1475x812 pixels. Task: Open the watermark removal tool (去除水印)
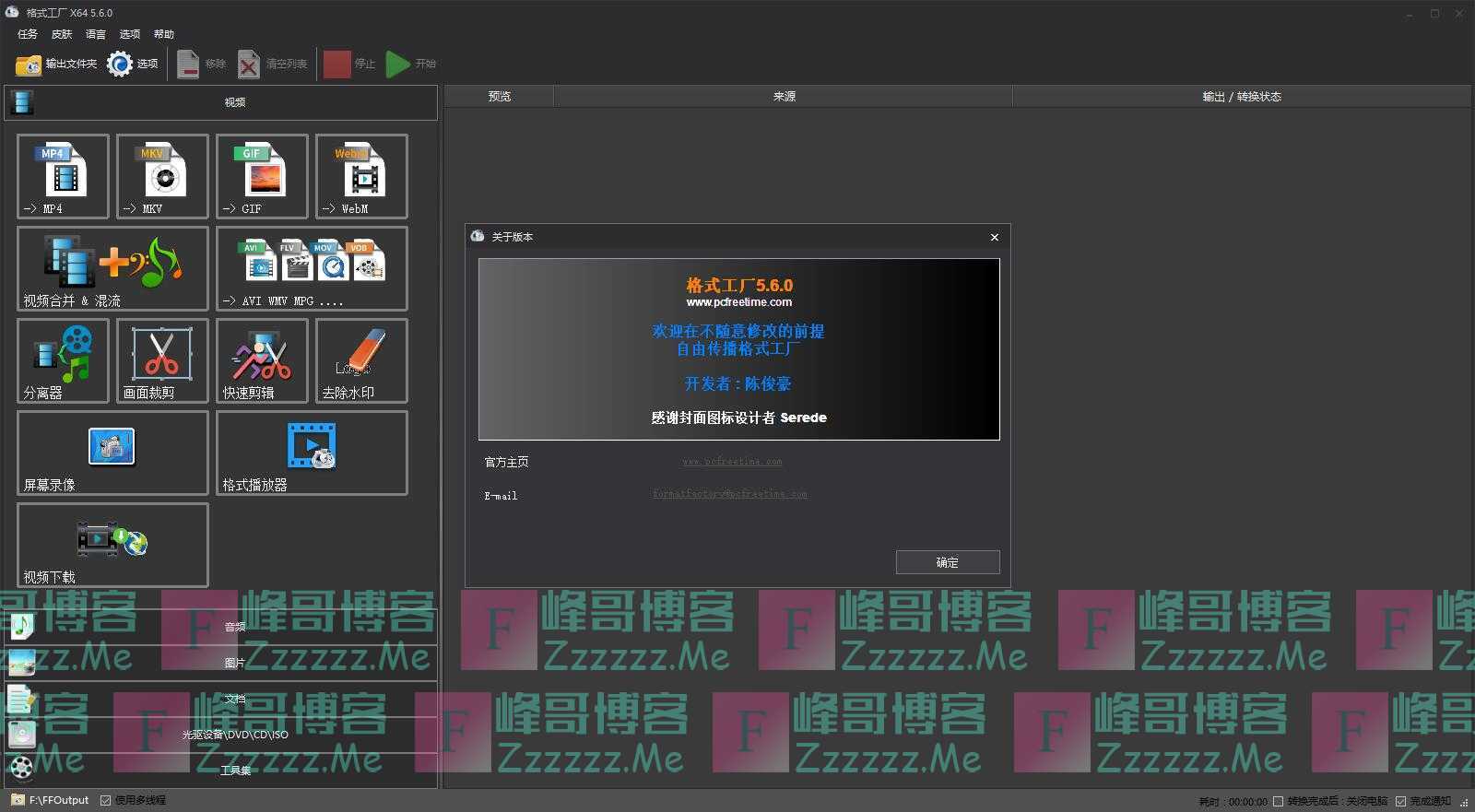pyautogui.click(x=361, y=360)
